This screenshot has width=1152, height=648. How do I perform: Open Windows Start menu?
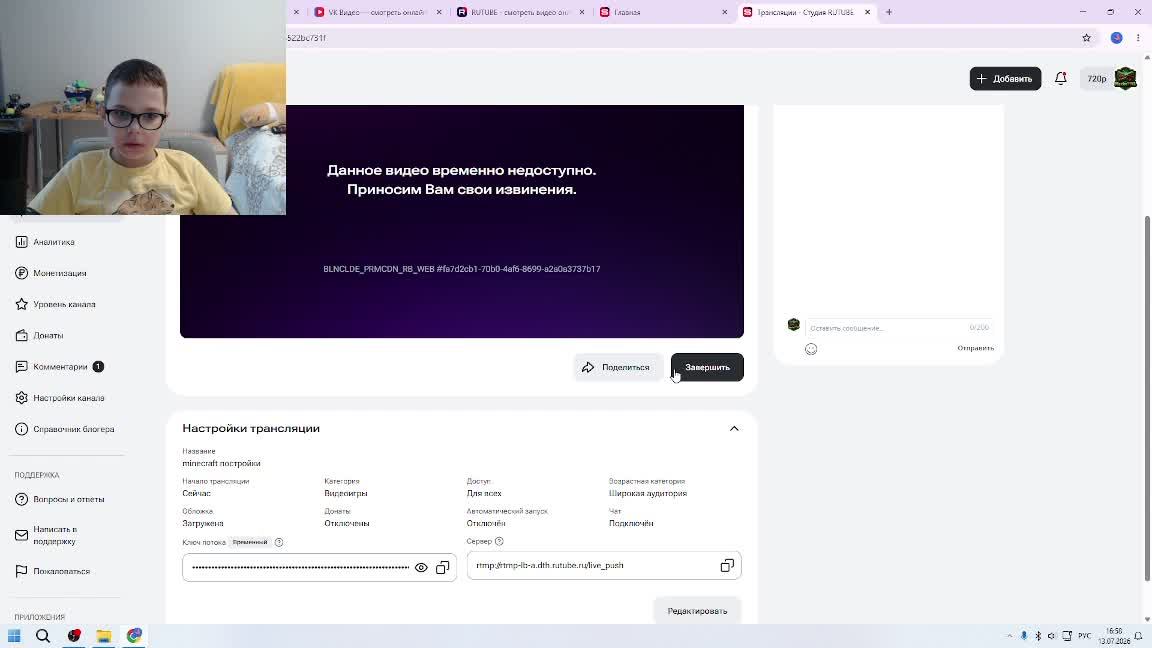click(14, 636)
